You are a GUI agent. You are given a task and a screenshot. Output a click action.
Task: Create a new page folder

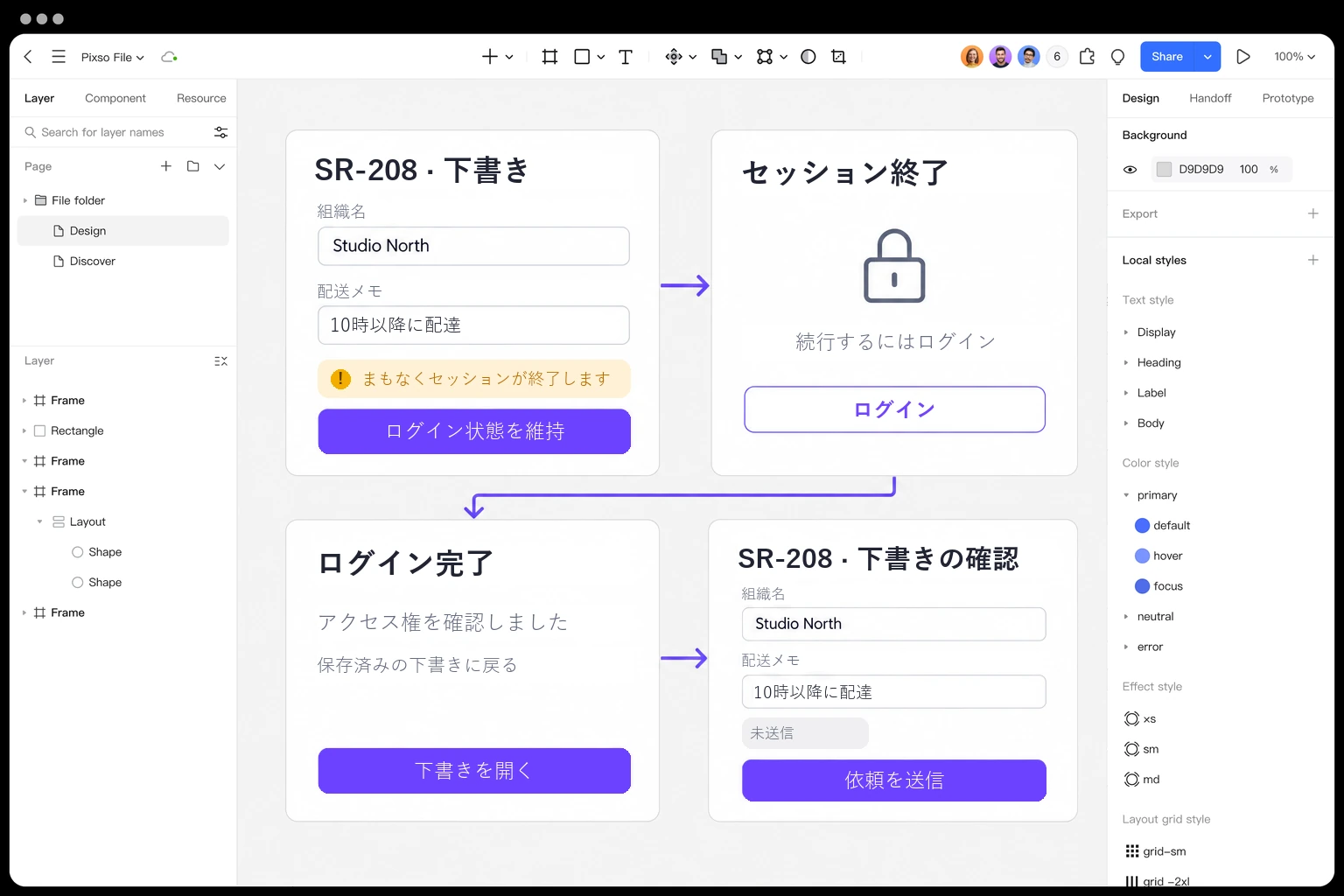[193, 166]
